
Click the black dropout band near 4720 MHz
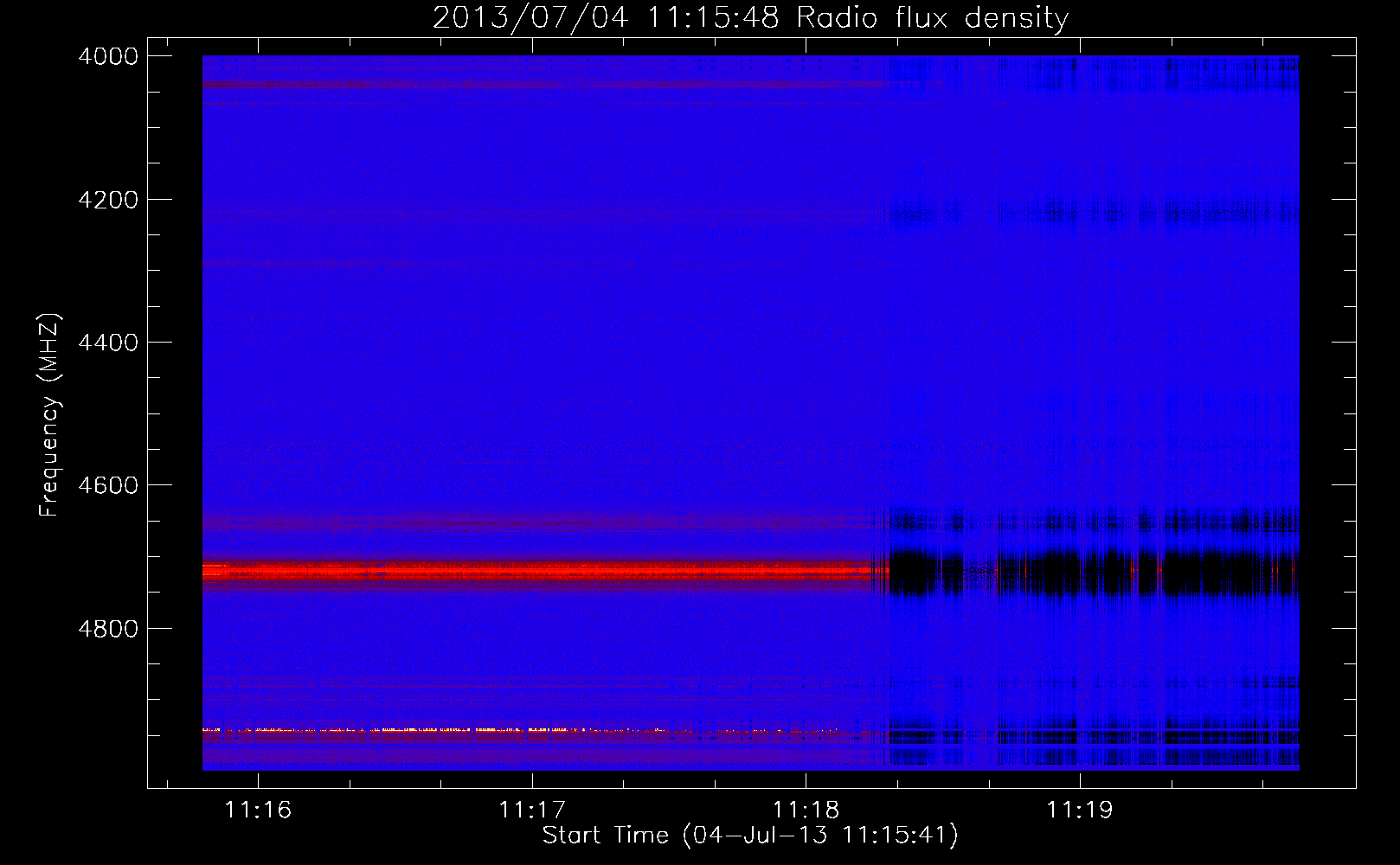[1095, 573]
